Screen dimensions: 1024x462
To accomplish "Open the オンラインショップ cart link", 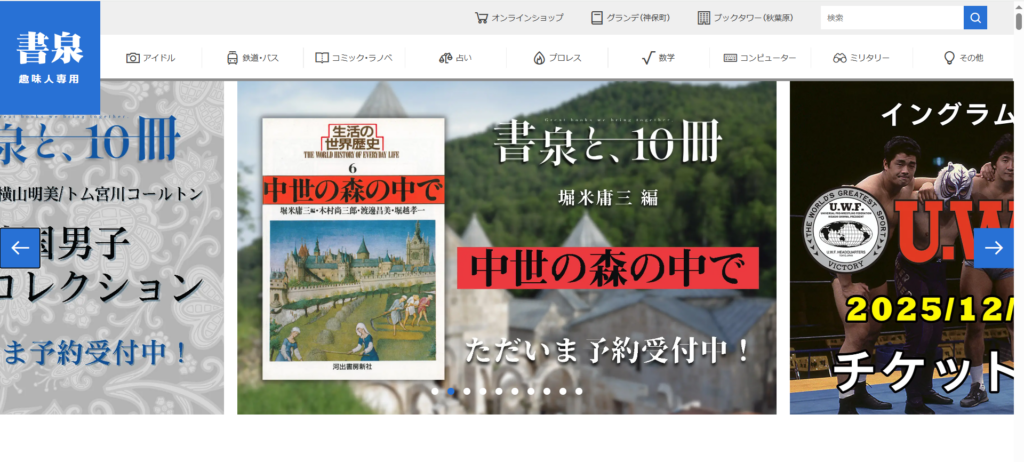I will [519, 18].
